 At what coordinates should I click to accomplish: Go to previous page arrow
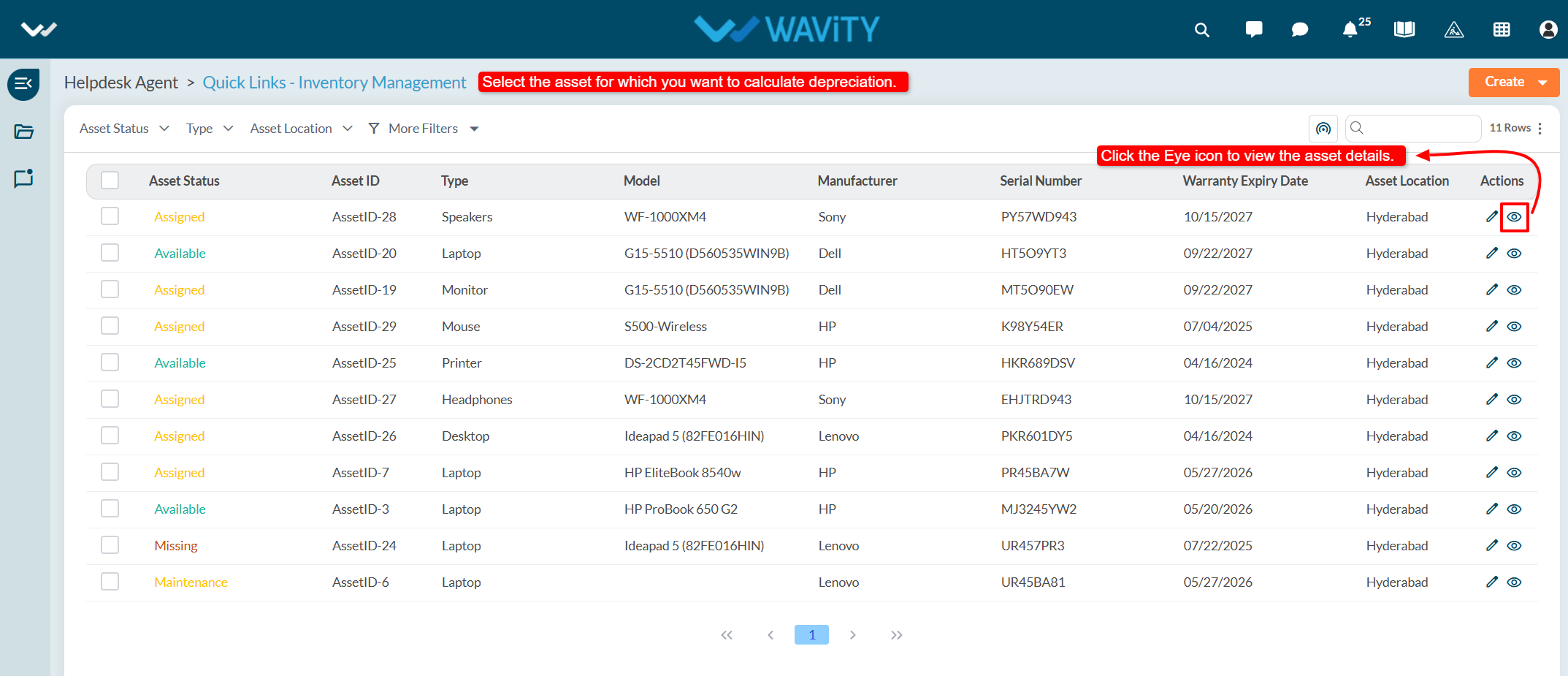point(770,635)
